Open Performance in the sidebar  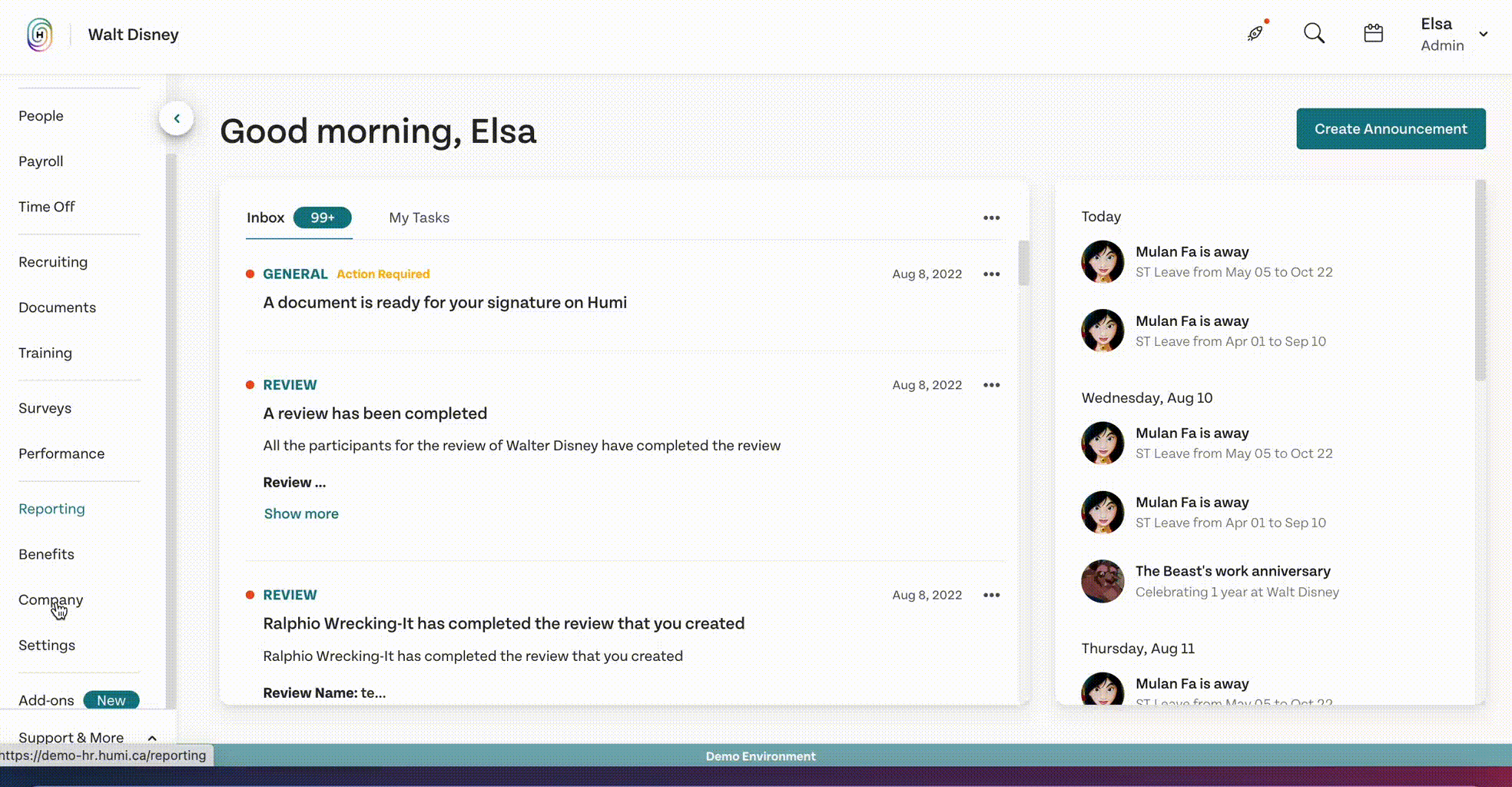[x=61, y=453]
